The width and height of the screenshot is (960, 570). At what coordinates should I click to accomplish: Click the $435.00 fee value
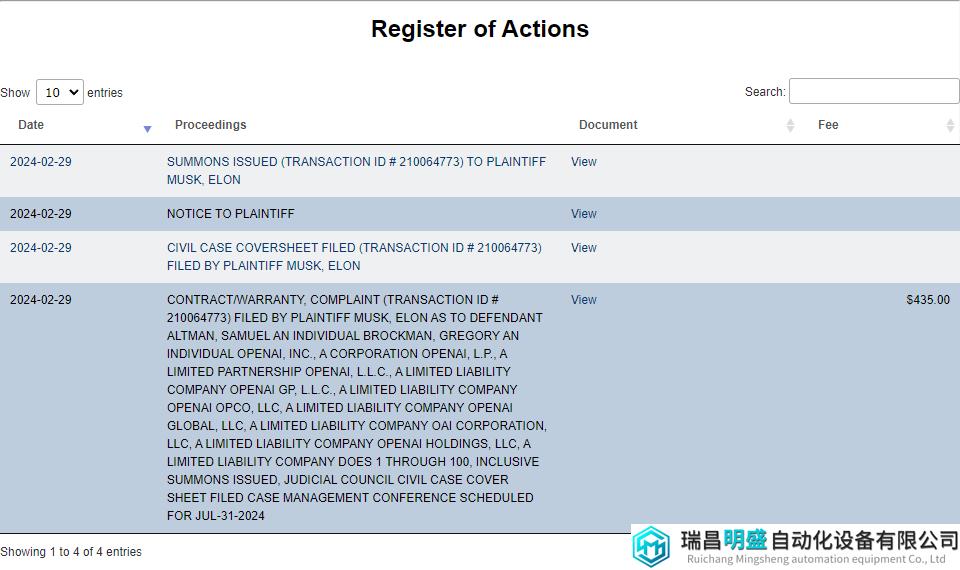click(928, 300)
